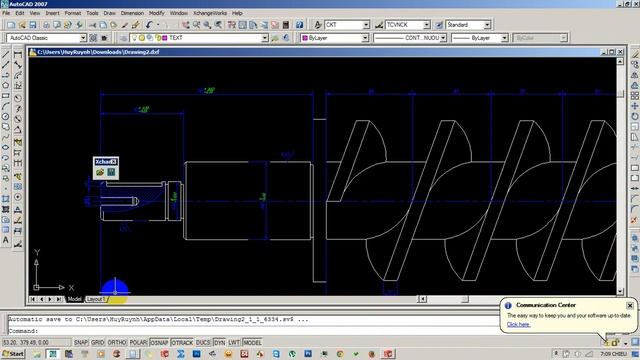Open the ByLayer lineweight dropdown

tap(504, 38)
